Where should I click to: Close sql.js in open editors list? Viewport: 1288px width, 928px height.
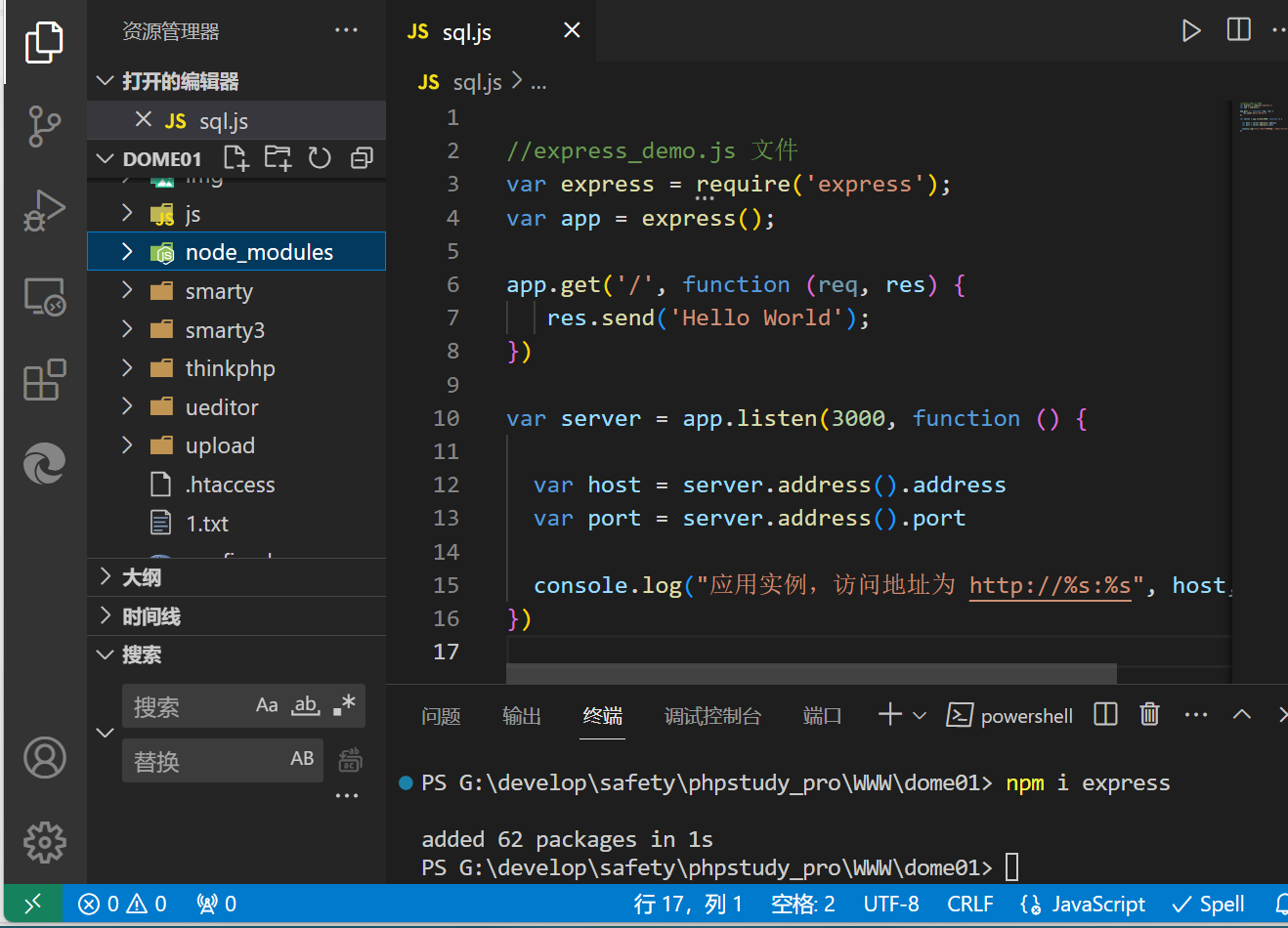tap(144, 119)
